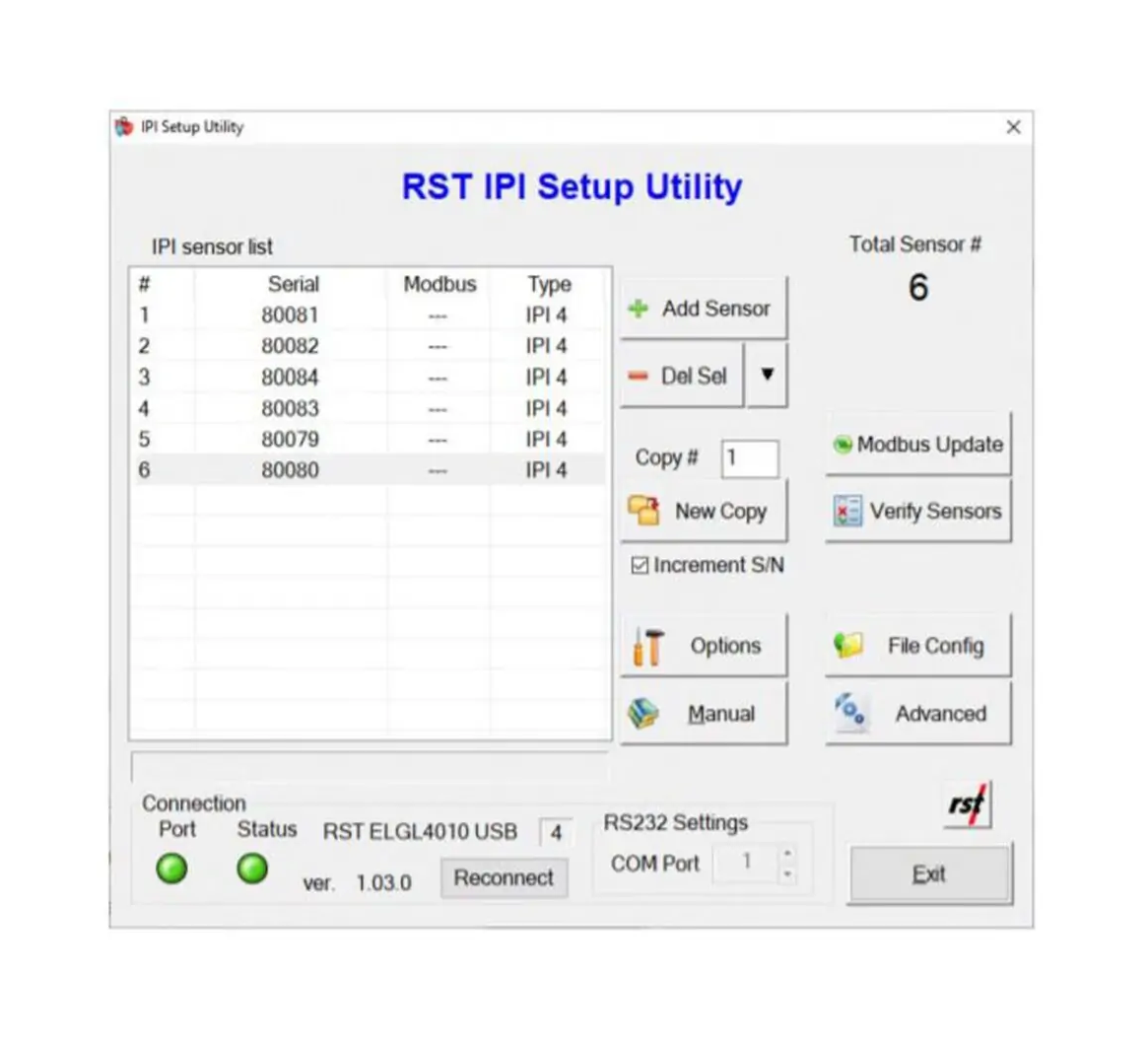The width and height of the screenshot is (1148, 1045).
Task: Open the Options dialog
Action: (x=704, y=646)
